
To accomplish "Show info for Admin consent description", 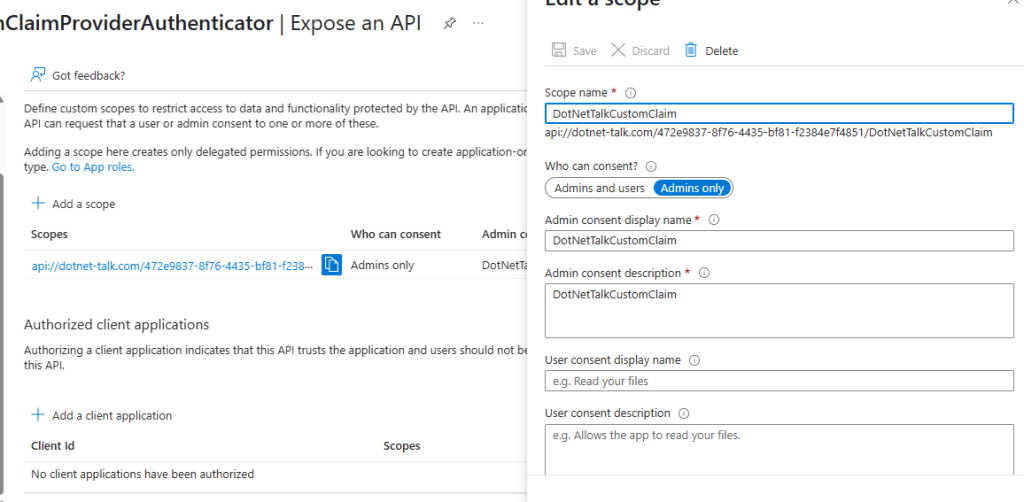I will pos(704,273).
